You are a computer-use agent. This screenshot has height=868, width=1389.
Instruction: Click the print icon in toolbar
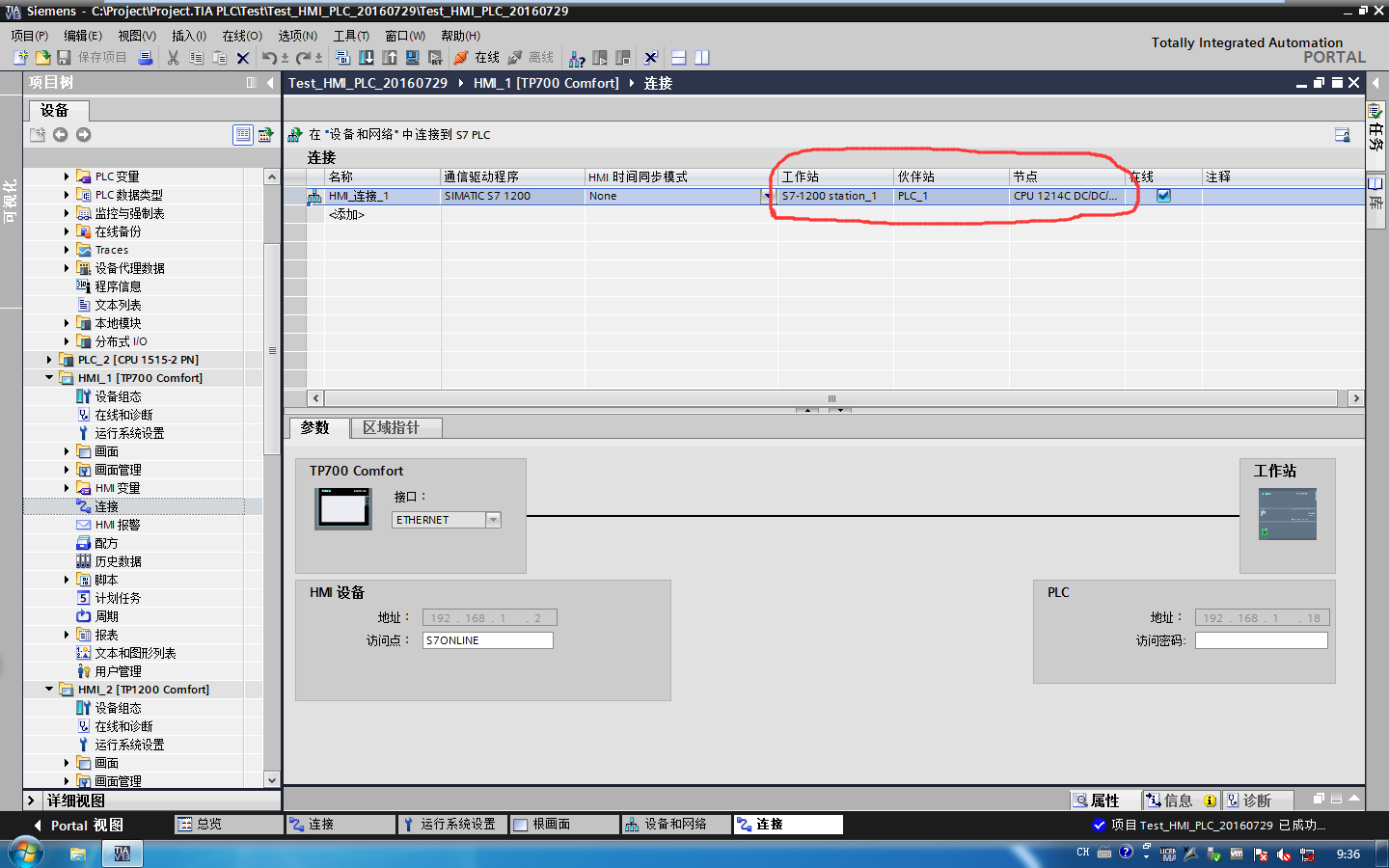146,58
